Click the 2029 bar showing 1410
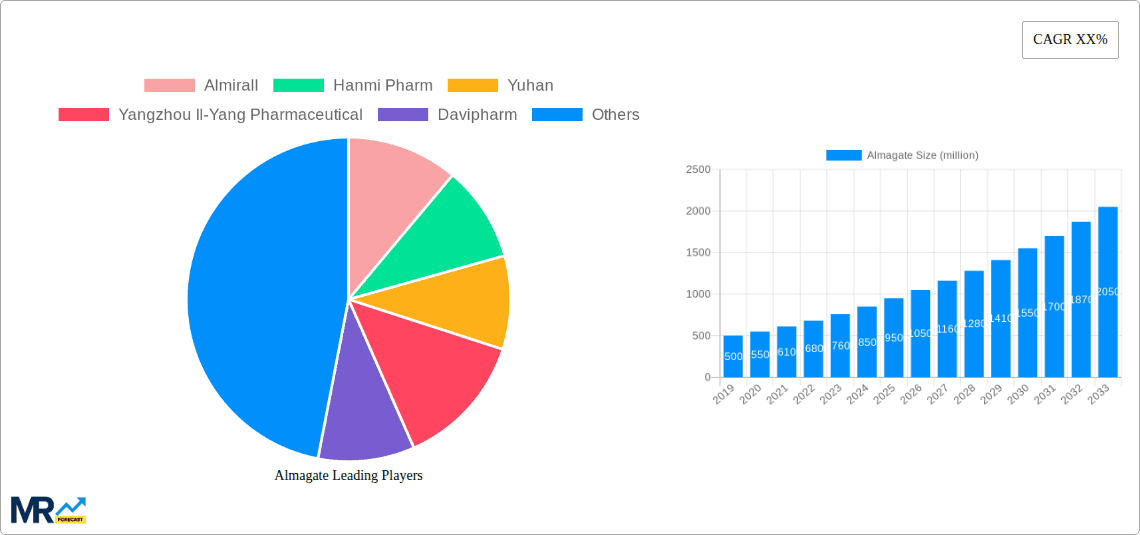The height and width of the screenshot is (535, 1140). click(x=1001, y=318)
